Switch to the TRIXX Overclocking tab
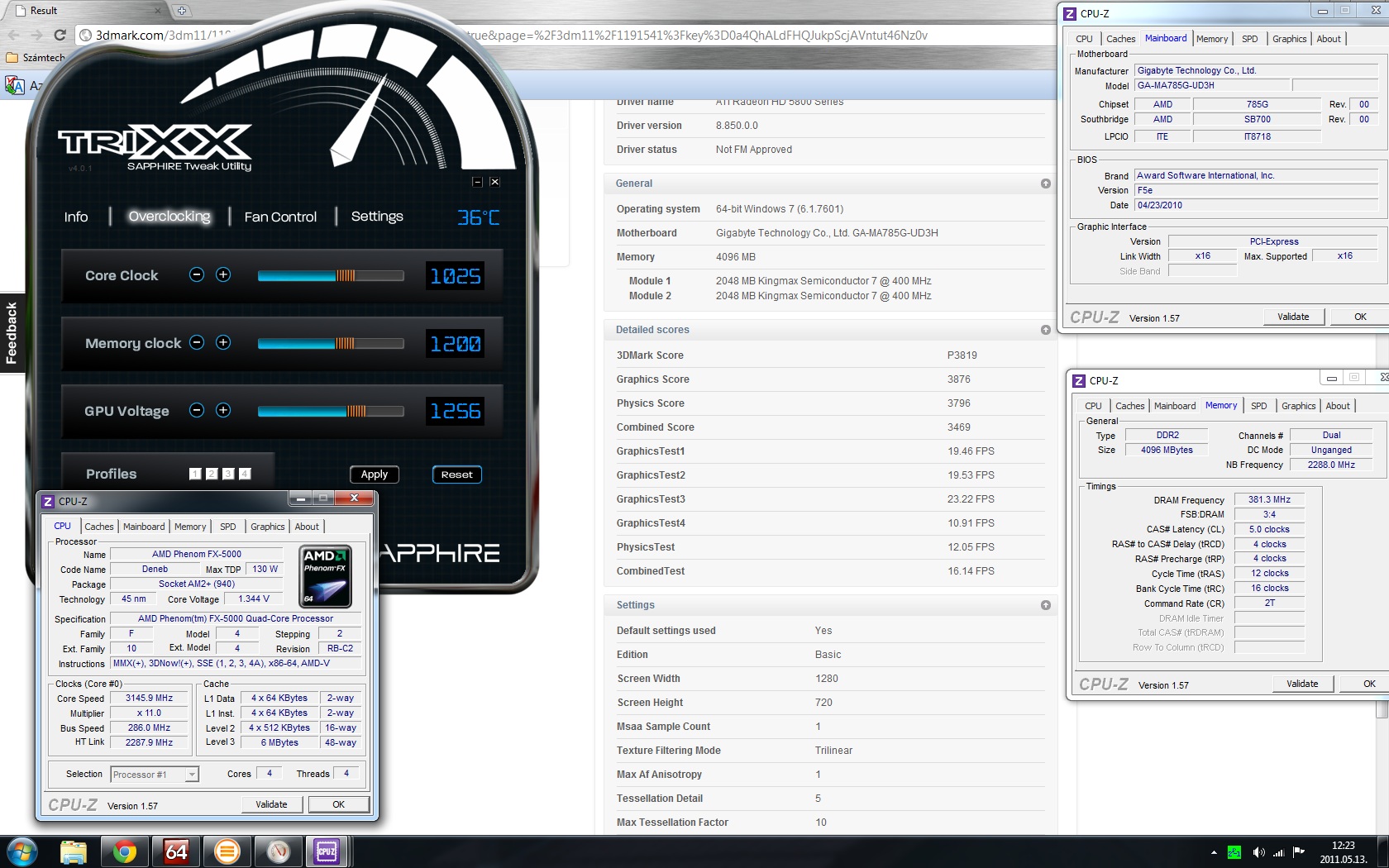This screenshot has width=1389, height=868. [x=169, y=217]
